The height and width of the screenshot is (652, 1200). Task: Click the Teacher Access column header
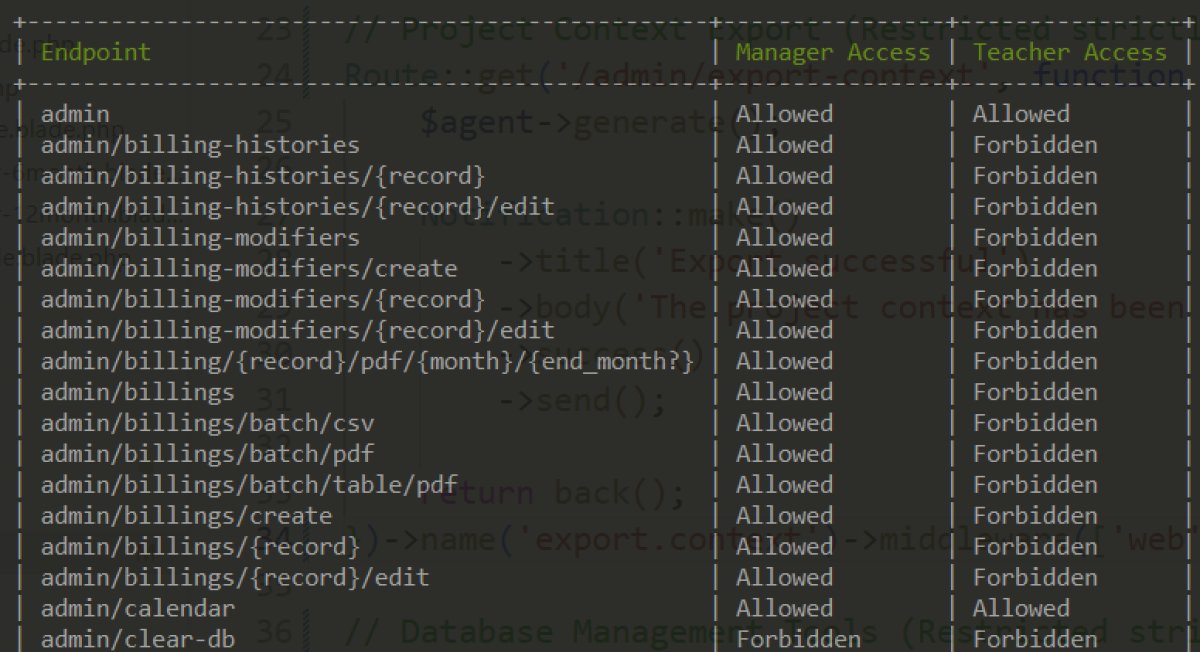(x=1070, y=52)
